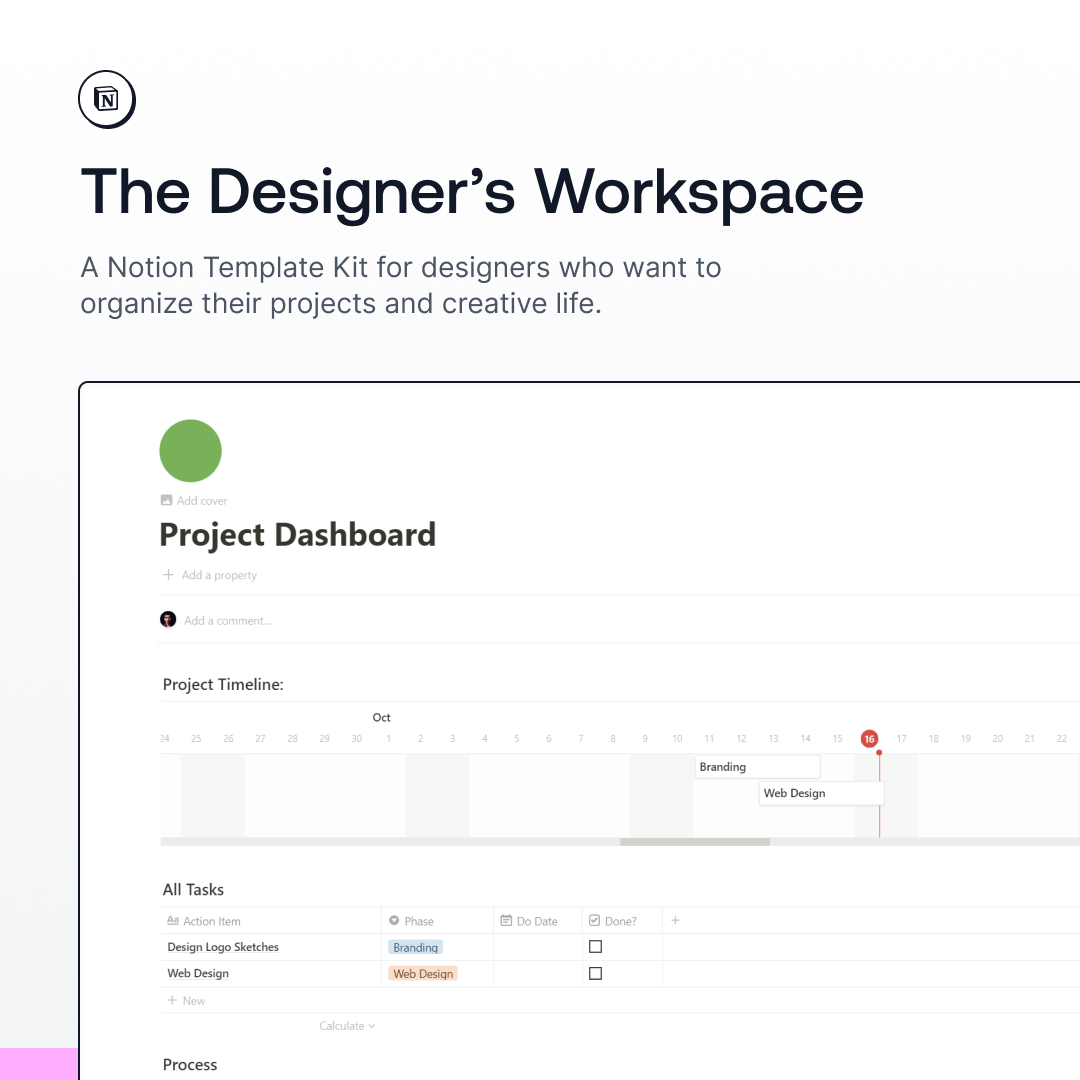Click the user avatar by the comment field

[168, 620]
